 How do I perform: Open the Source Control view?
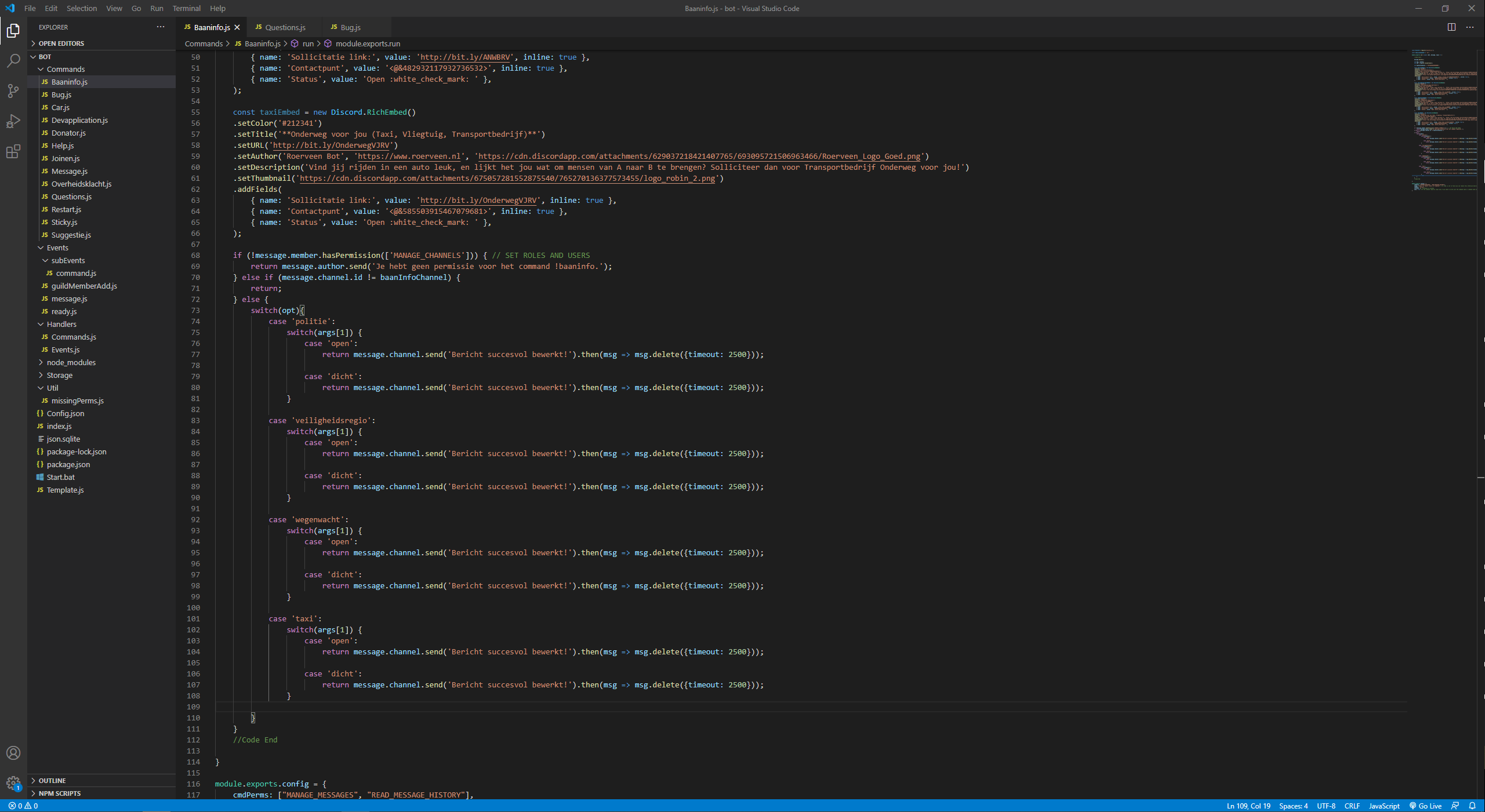coord(13,90)
